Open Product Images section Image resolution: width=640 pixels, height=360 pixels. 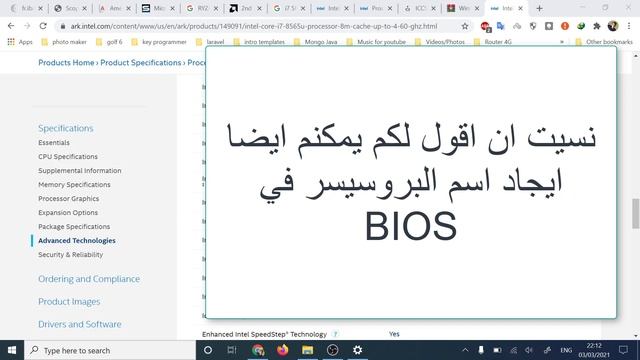[x=69, y=302]
